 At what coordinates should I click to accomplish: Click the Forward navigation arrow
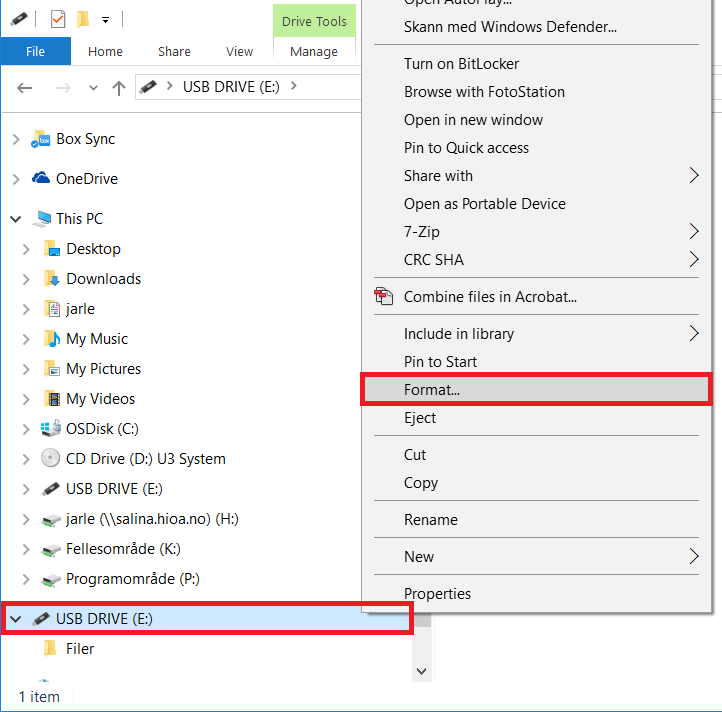[x=63, y=88]
